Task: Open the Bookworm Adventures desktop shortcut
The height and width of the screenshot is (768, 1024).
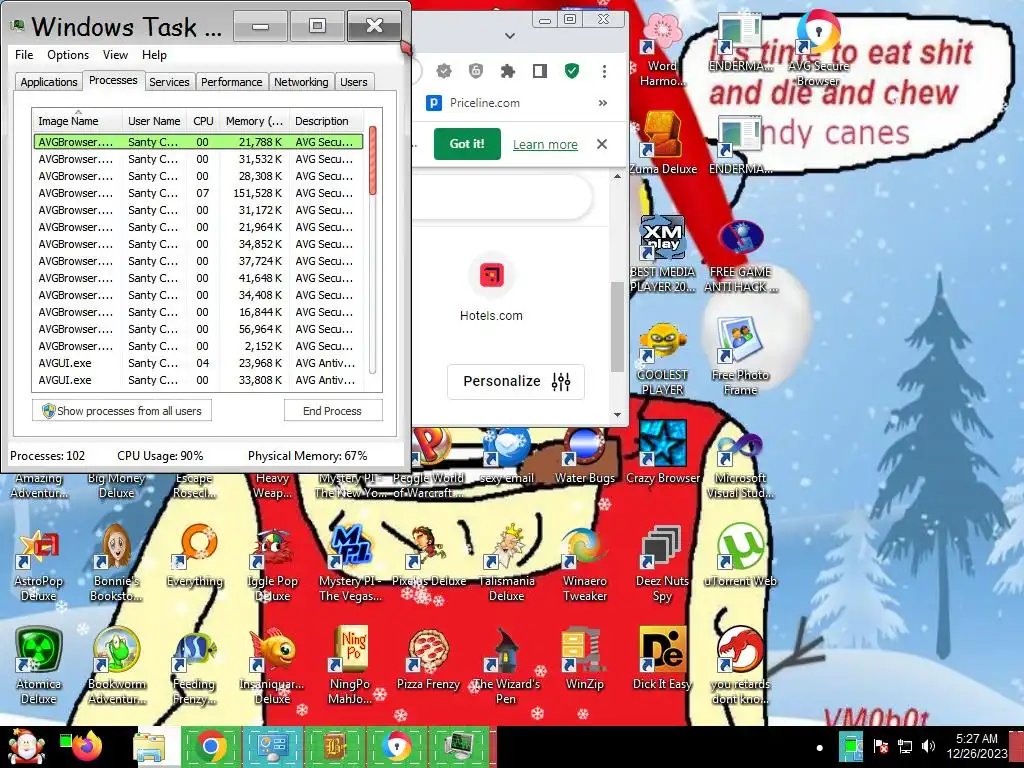Action: 116,666
